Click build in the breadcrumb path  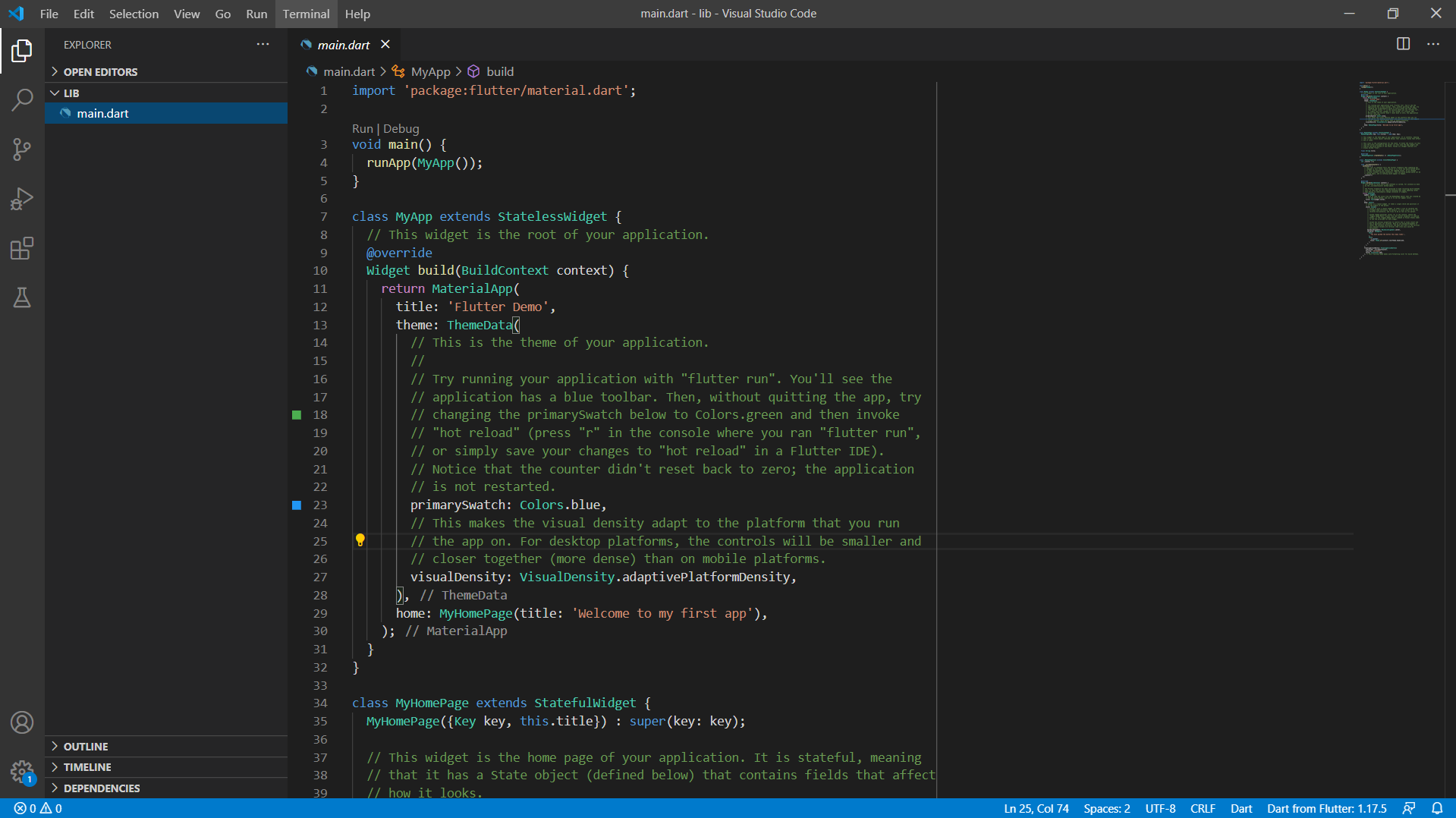pyautogui.click(x=500, y=71)
